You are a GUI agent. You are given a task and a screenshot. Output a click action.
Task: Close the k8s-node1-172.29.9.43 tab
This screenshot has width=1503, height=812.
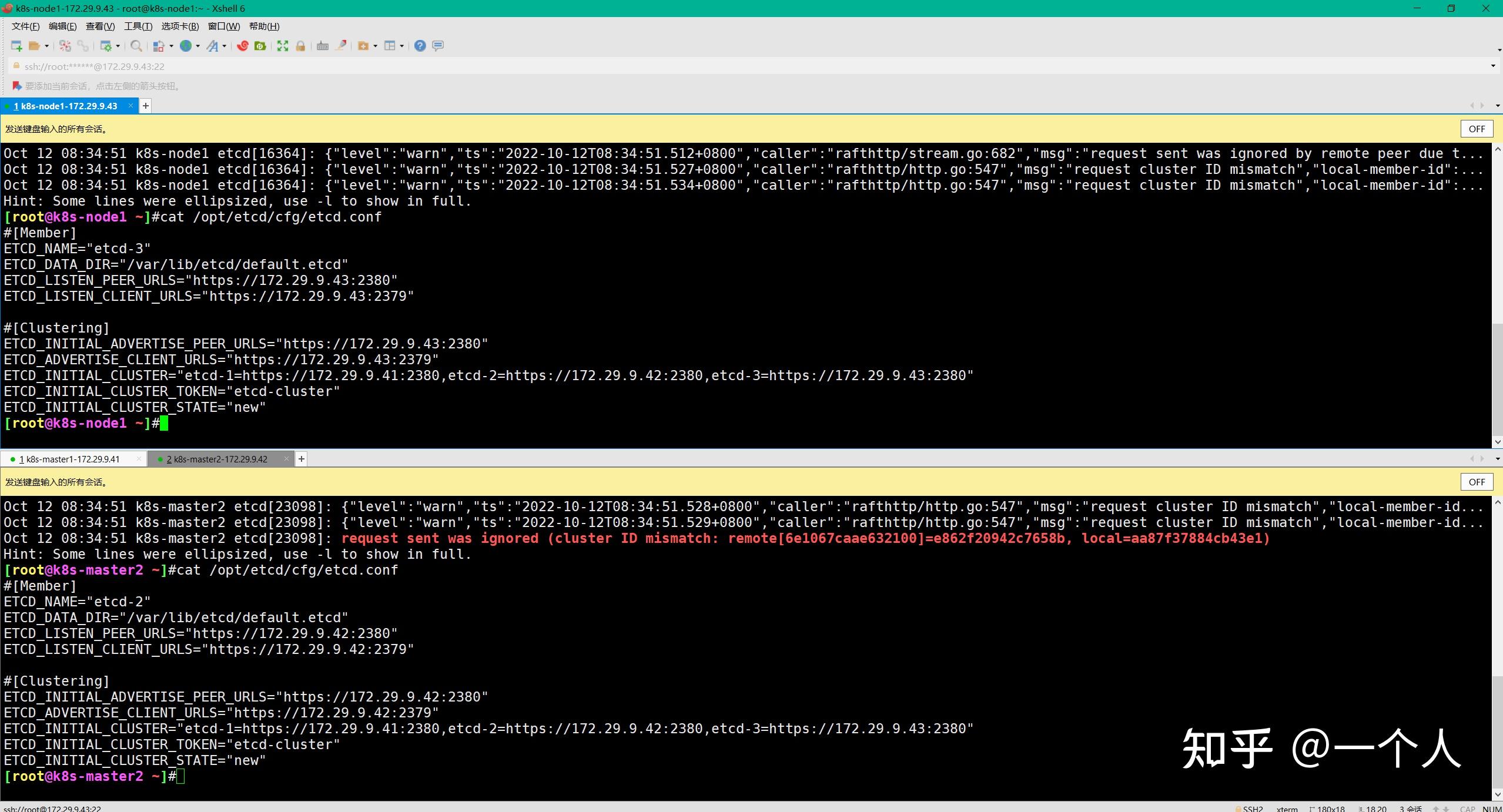(130, 106)
